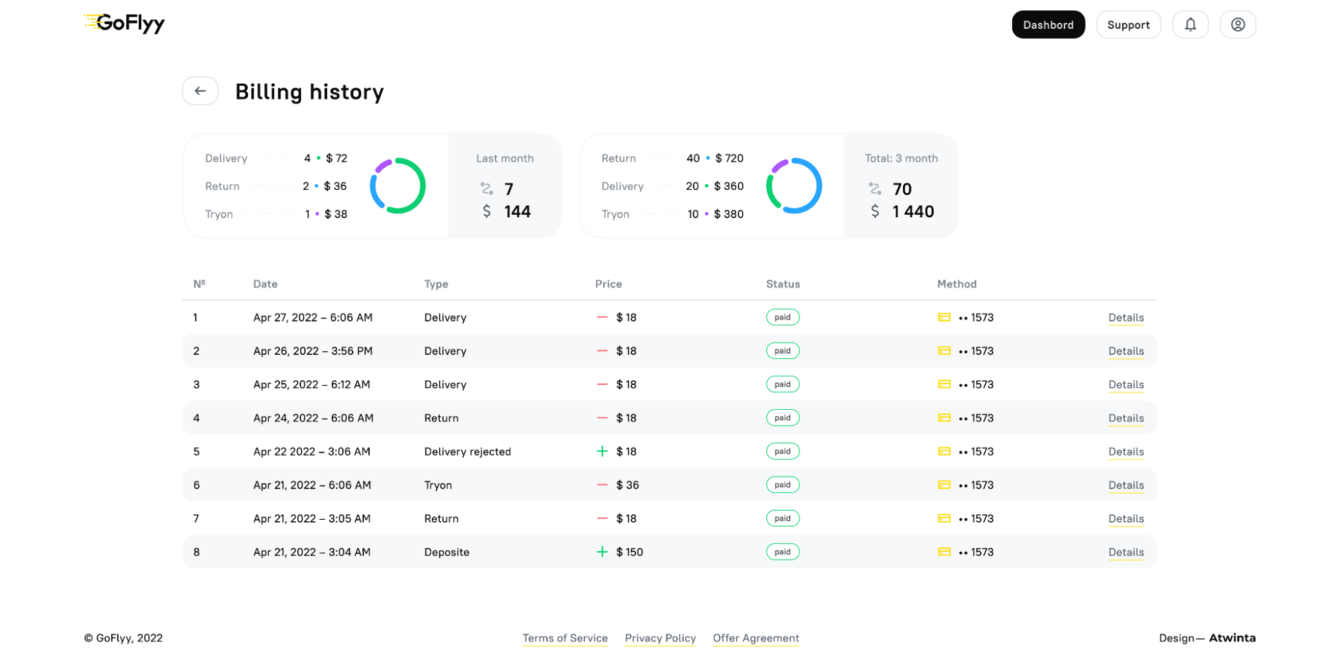Go to the Dashbord tab
1340x662 pixels.
1048,25
